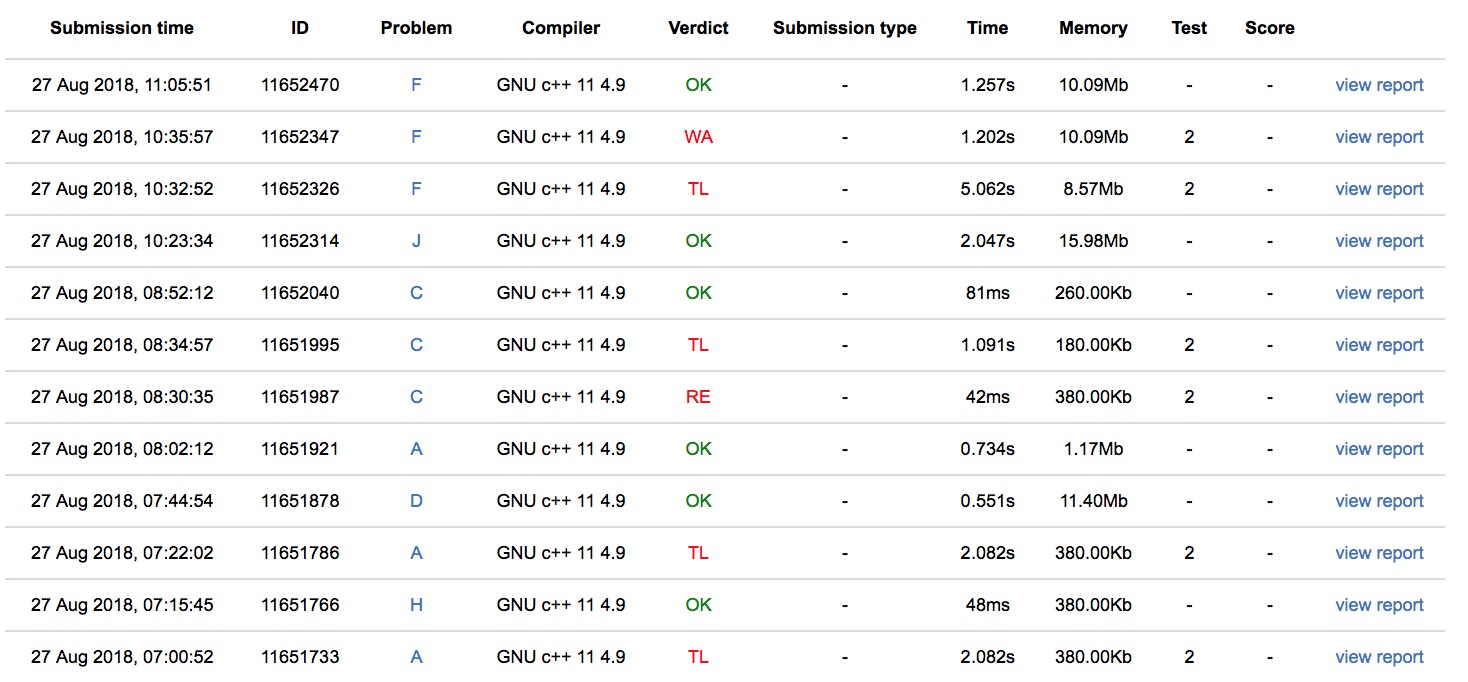This screenshot has width=1468, height=682.
Task: Open view report for submission 11652347
Action: tap(1379, 137)
